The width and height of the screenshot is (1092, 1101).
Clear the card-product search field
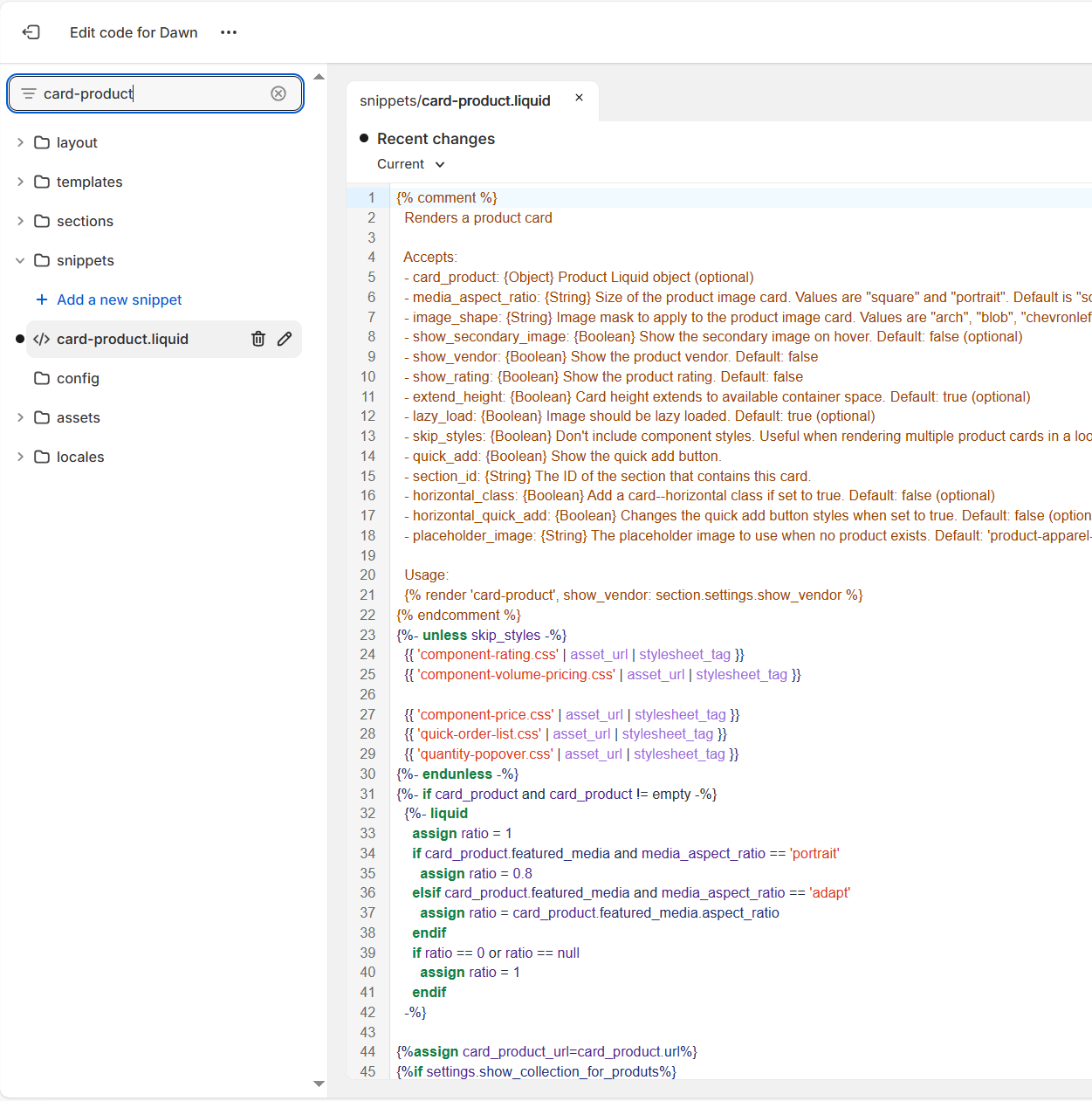pos(278,93)
